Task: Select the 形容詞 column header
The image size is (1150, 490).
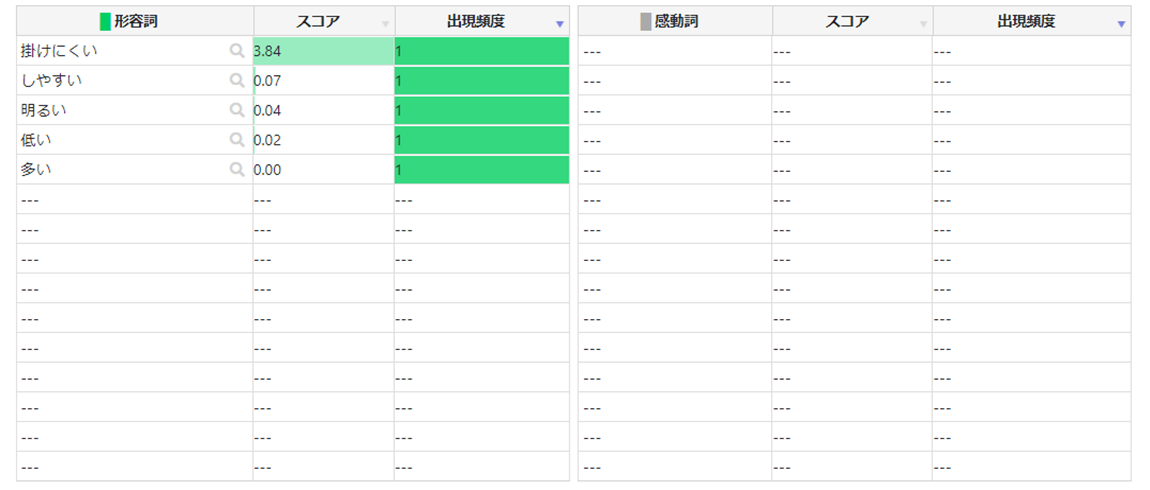Action: point(136,21)
